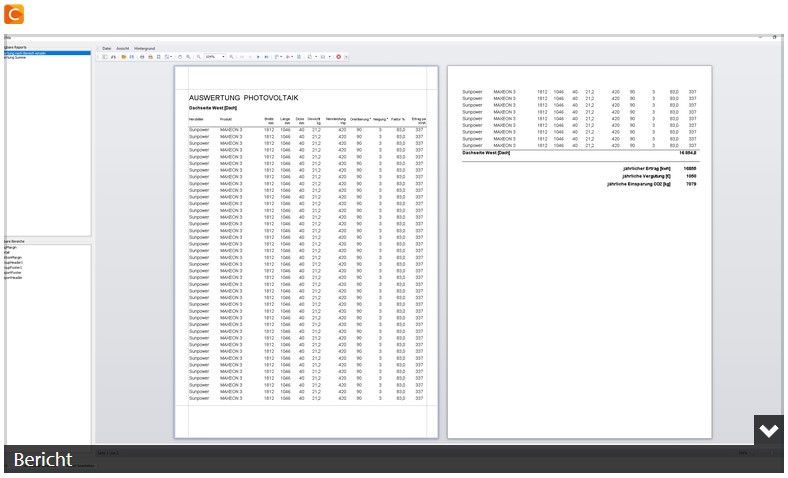Expand the scale options dropdown arrow
This screenshot has width=788, height=478.
[x=171, y=57]
